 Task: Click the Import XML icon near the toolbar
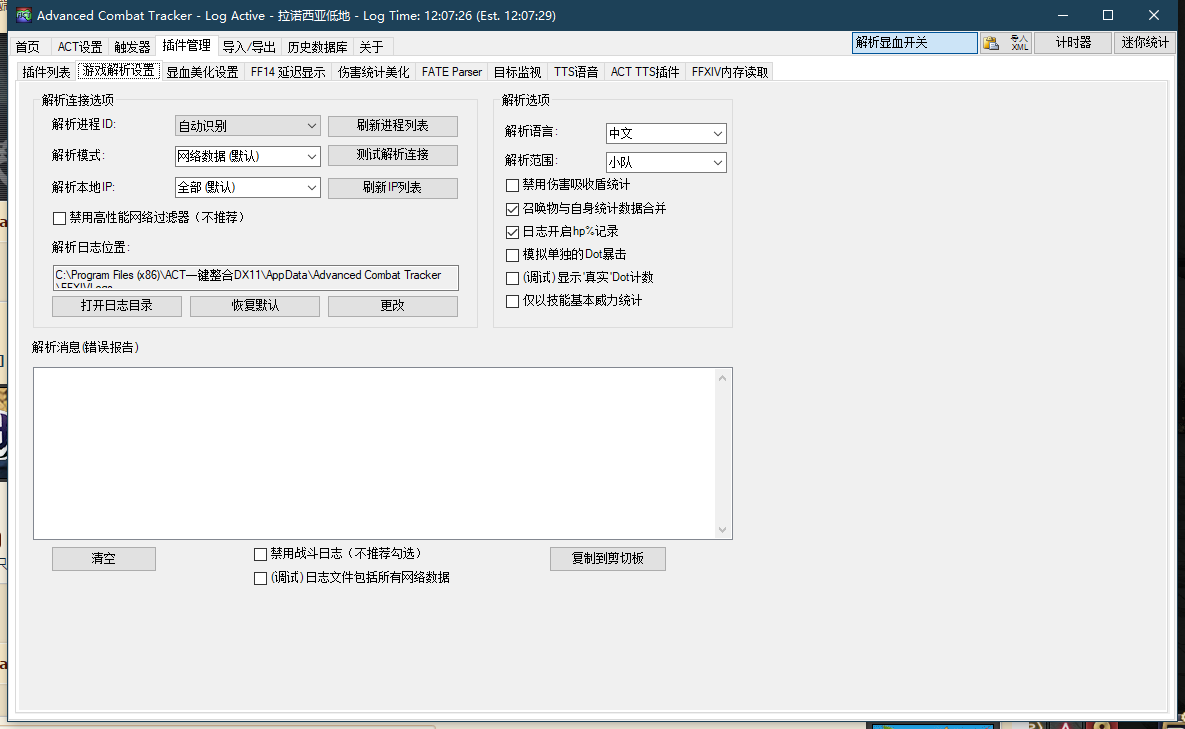[1020, 43]
